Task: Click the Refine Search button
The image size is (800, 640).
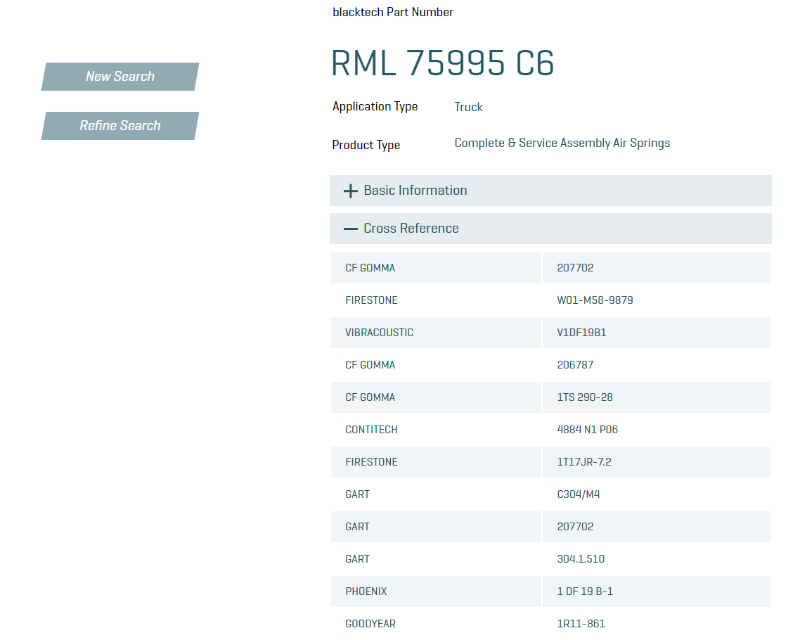Action: [x=120, y=126]
